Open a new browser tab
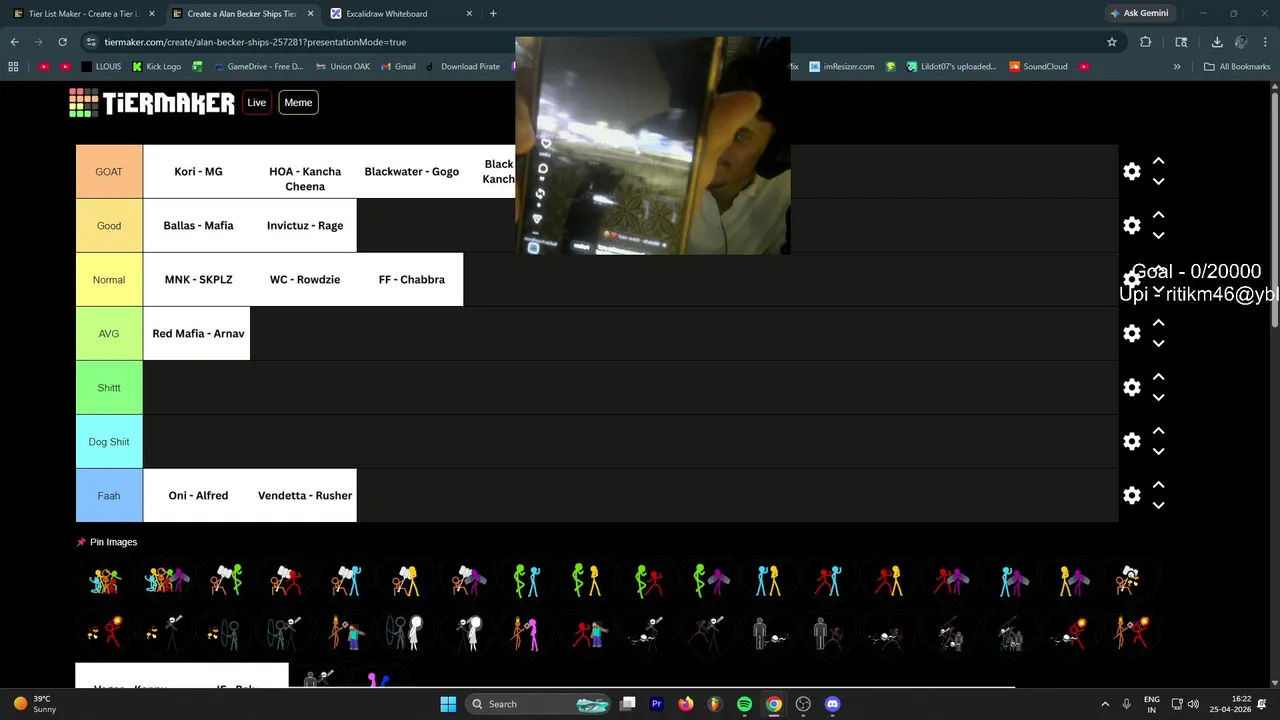 pyautogui.click(x=493, y=14)
